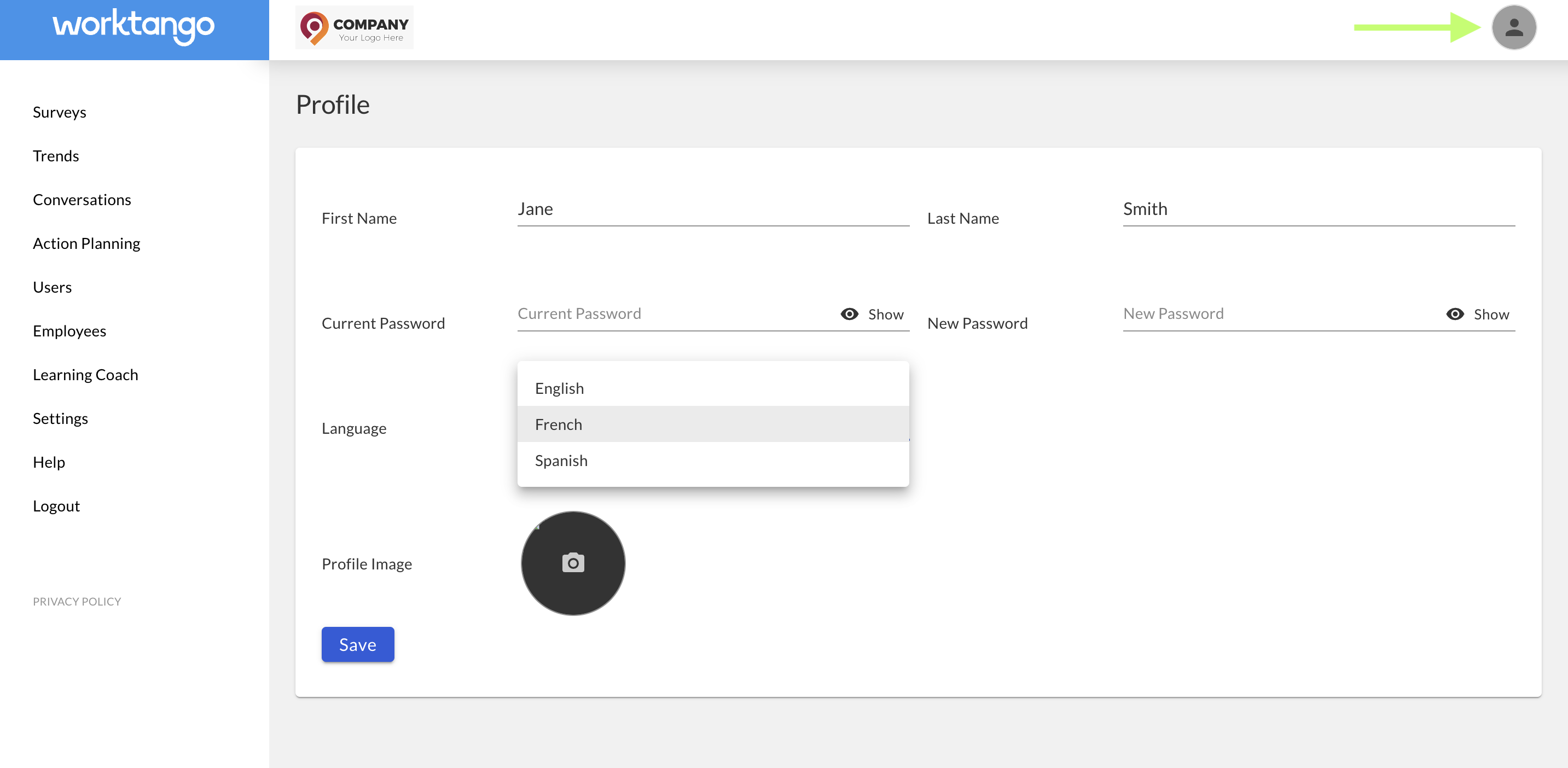Toggle New Password visibility eye icon
The width and height of the screenshot is (1568, 768).
coord(1454,313)
